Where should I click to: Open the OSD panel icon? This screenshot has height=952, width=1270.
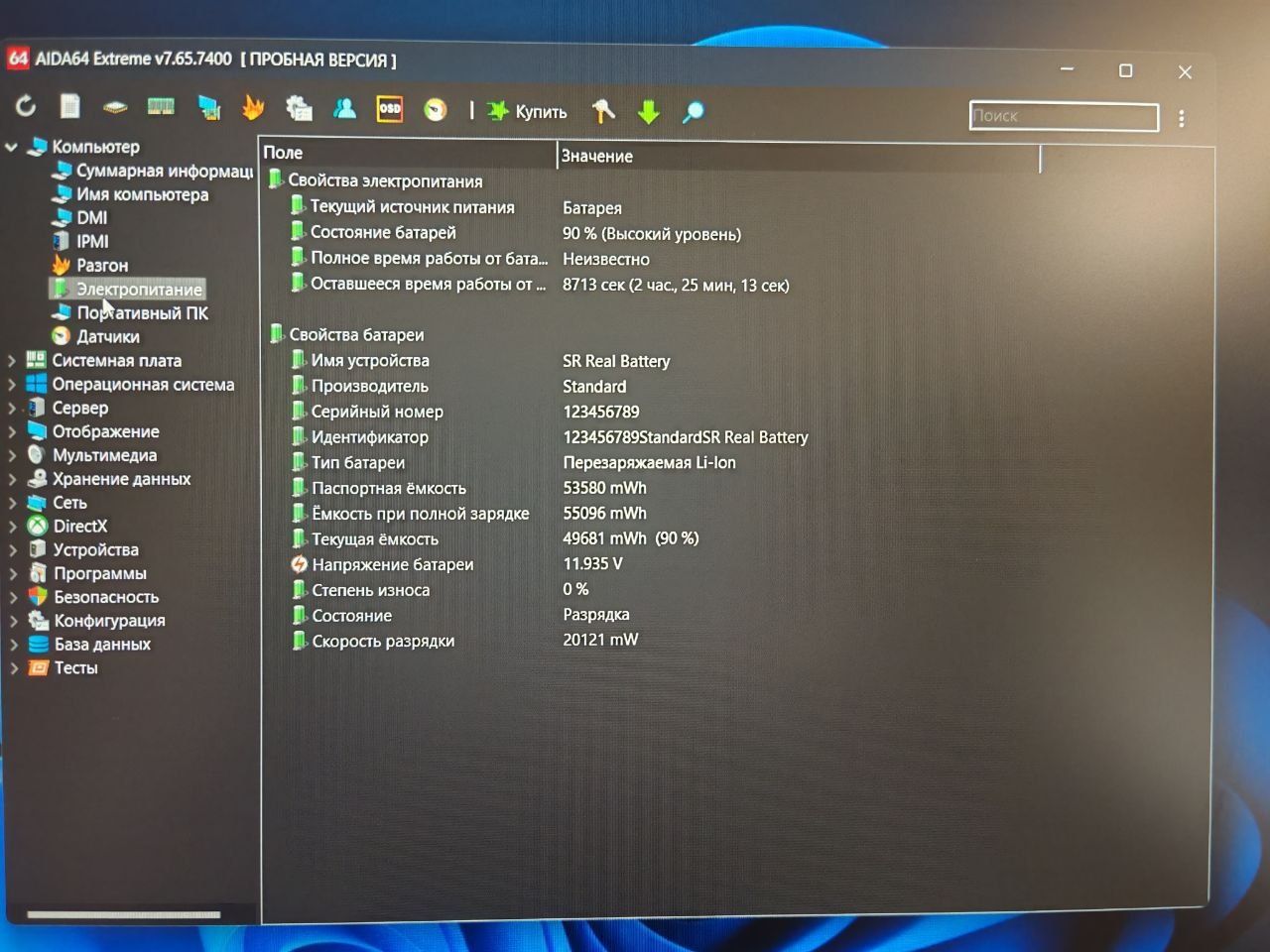390,109
